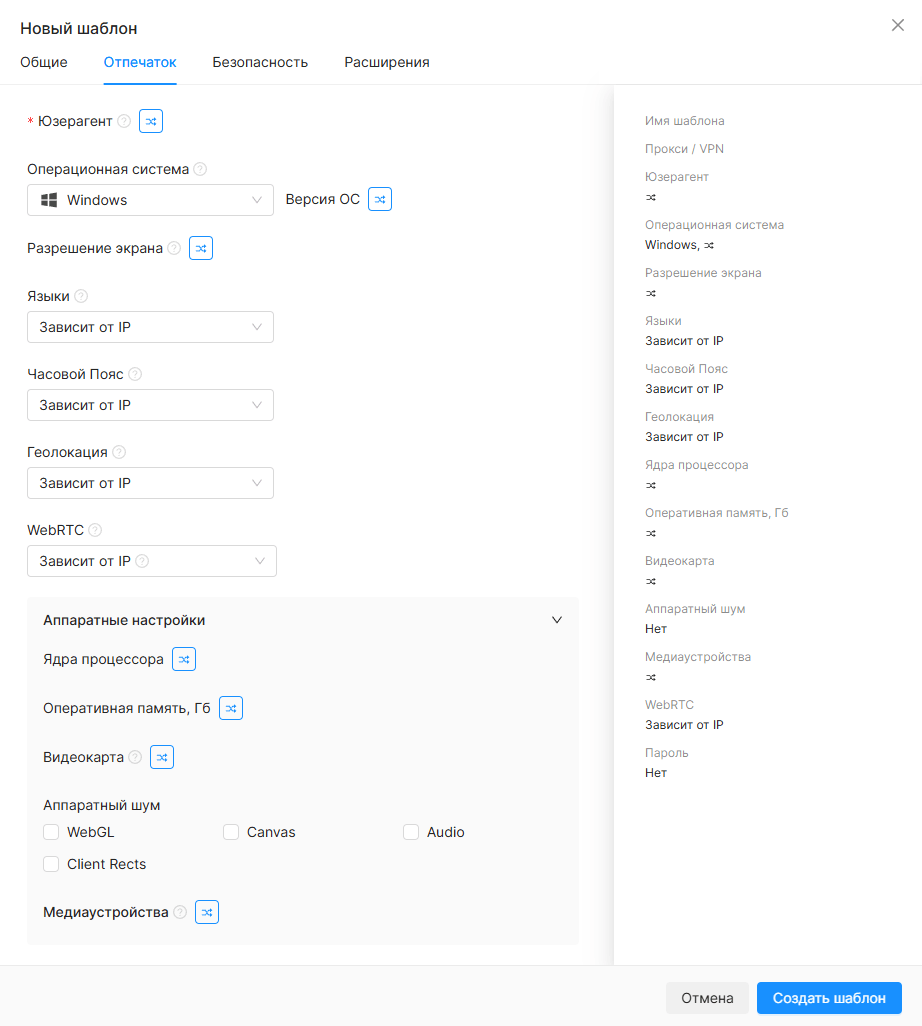Show help for Часовой Пояс
Screen dimensions: 922x1026
(135, 374)
